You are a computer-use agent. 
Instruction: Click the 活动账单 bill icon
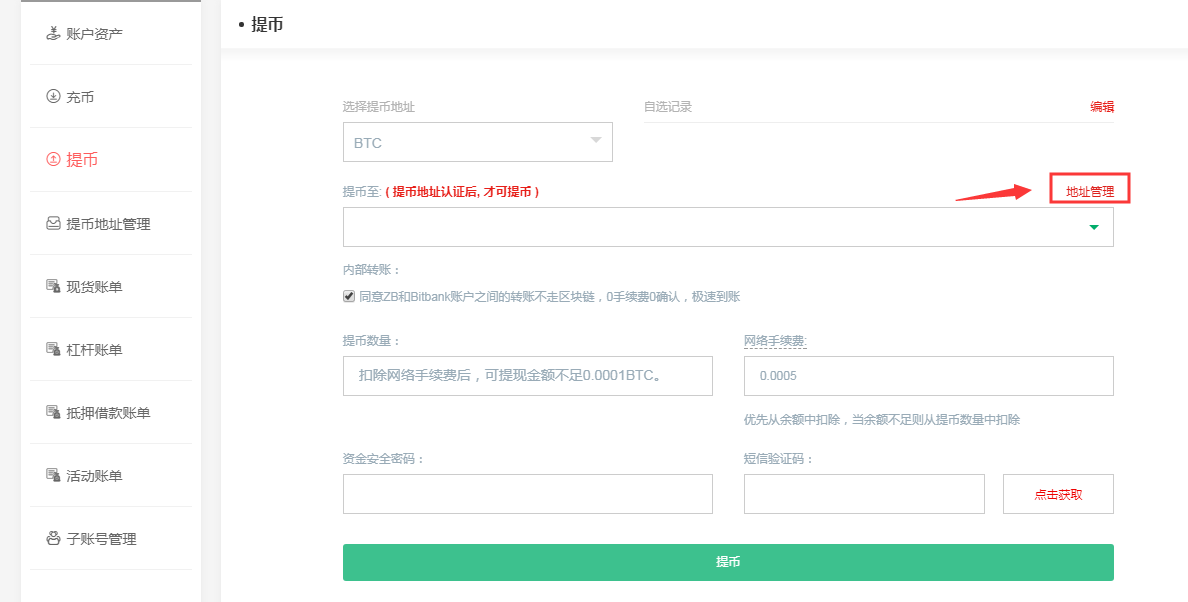coord(51,475)
